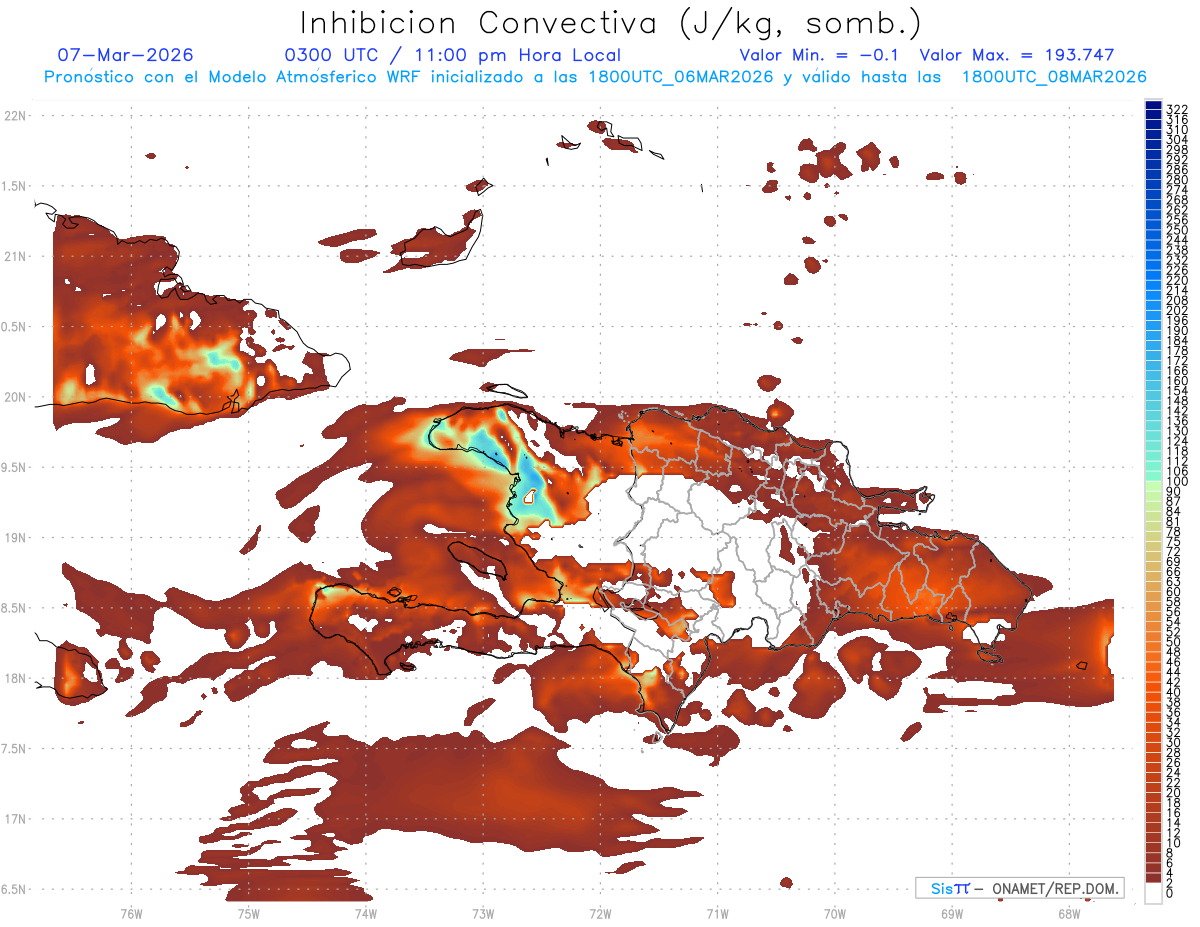The width and height of the screenshot is (1200, 927).
Task: Click the '322' legend value
Action: [x=1176, y=108]
